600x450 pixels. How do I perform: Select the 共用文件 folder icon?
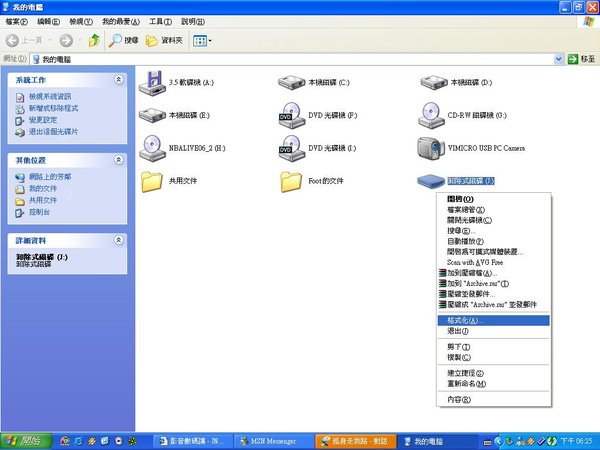click(x=152, y=181)
